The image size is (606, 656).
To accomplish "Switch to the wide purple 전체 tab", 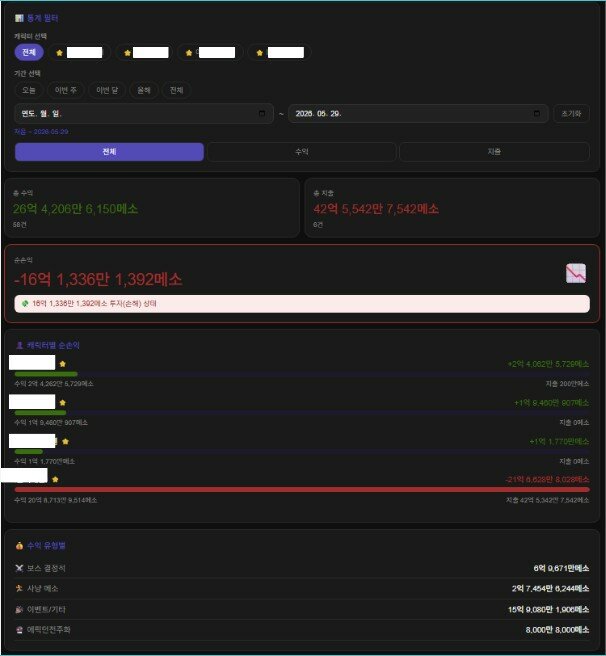I will tap(109, 151).
